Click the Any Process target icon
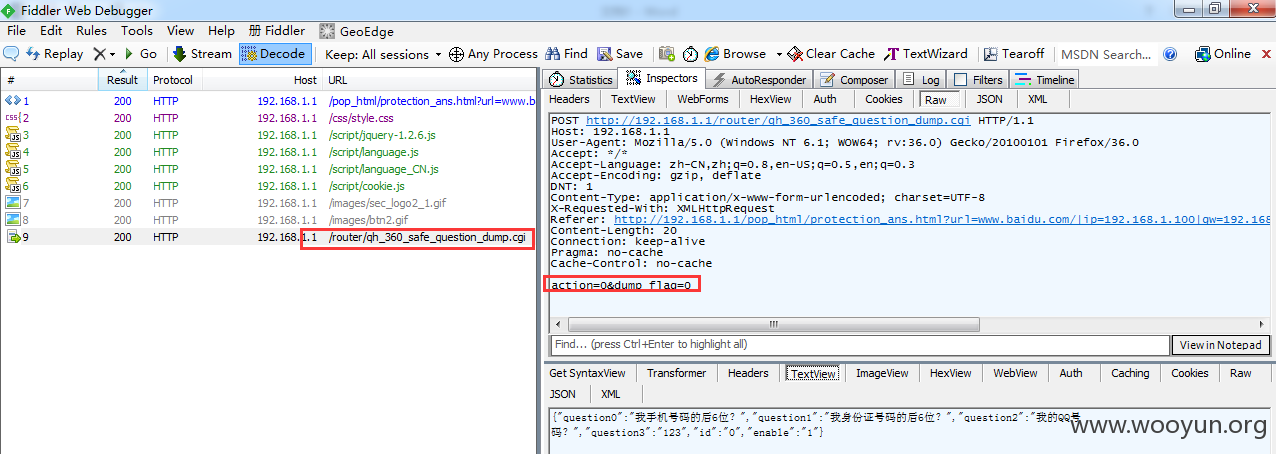1276x454 pixels. point(456,54)
